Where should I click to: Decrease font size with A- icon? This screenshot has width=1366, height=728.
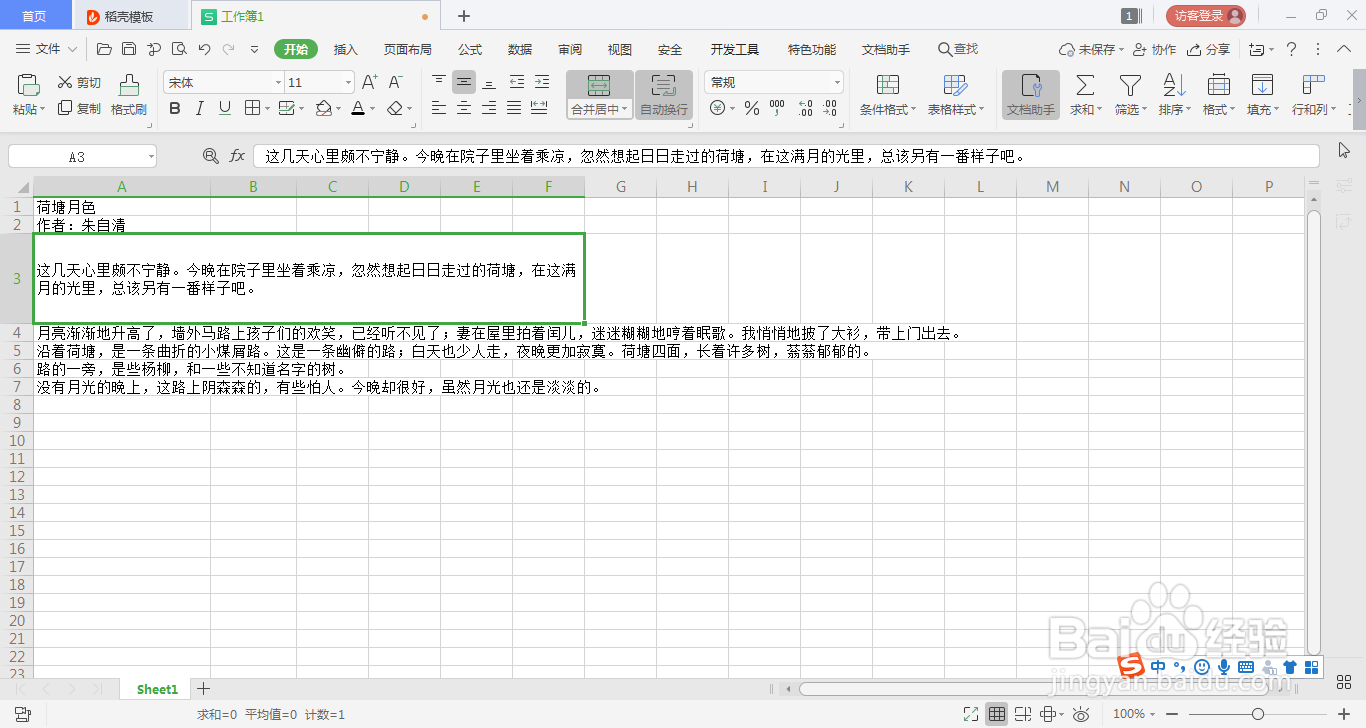395,82
